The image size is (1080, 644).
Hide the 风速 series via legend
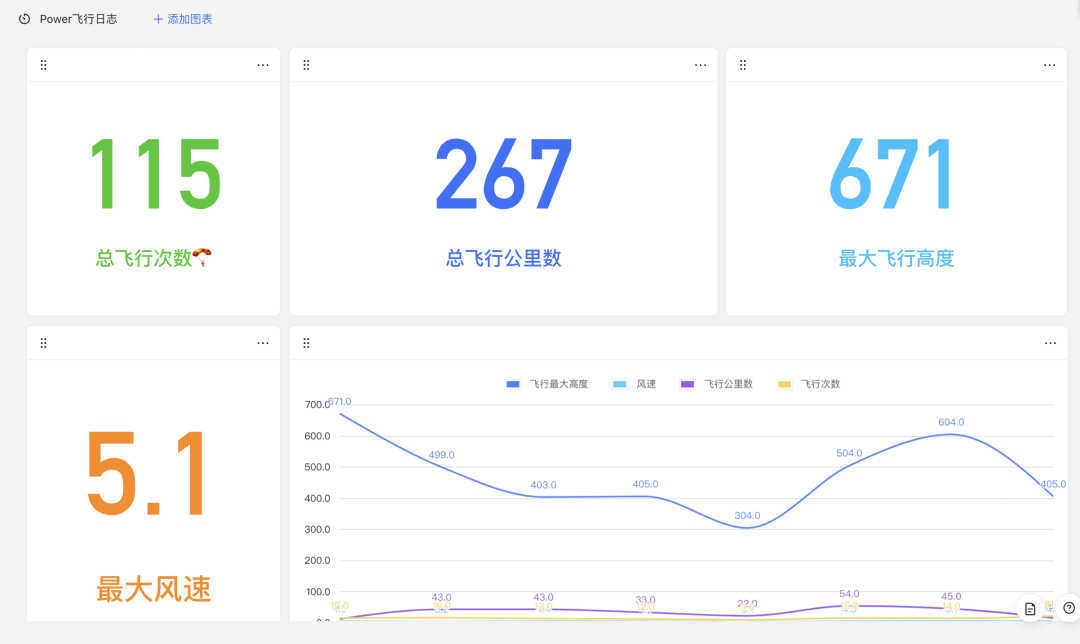coord(634,384)
